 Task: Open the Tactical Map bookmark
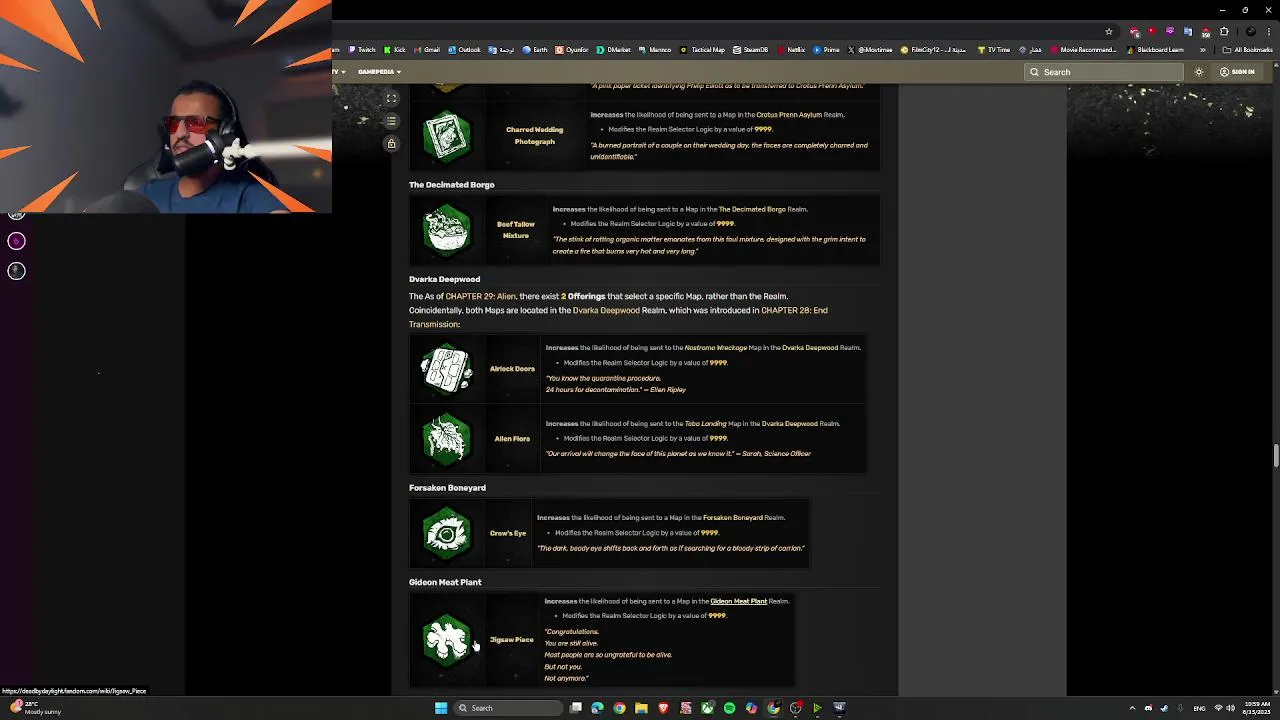tap(703, 50)
